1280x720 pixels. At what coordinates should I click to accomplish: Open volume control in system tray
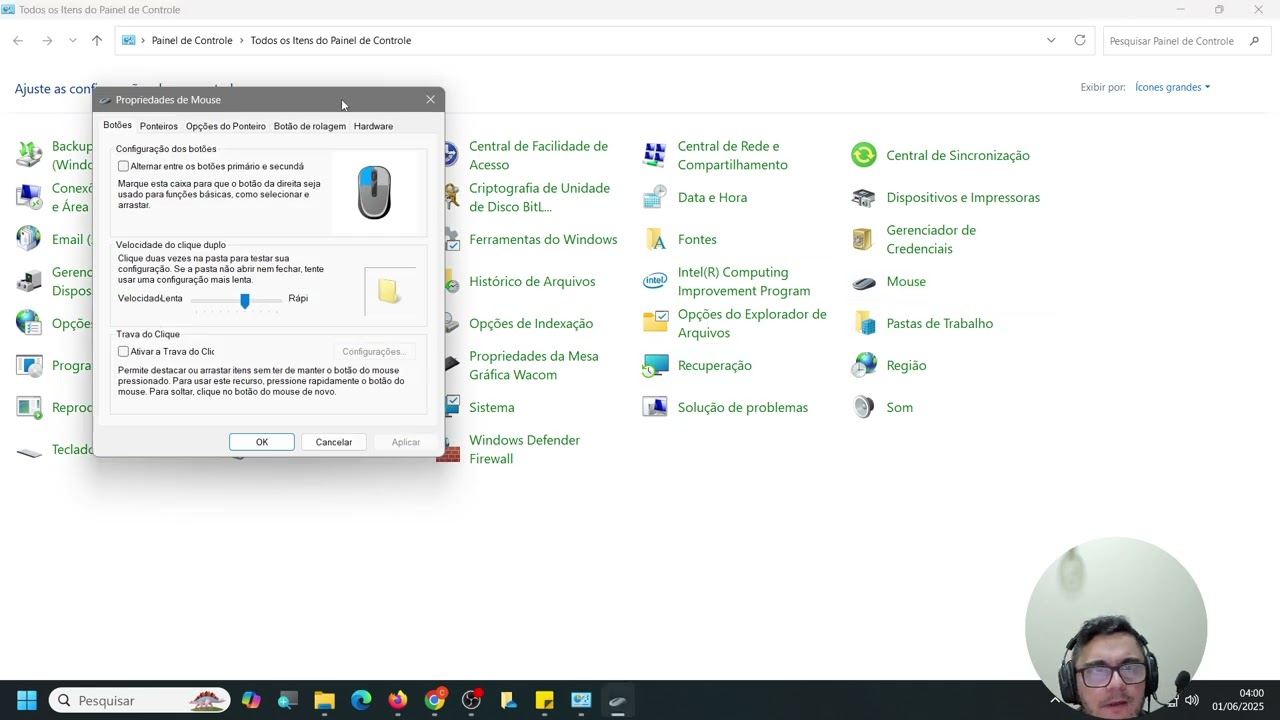pyautogui.click(x=1191, y=700)
